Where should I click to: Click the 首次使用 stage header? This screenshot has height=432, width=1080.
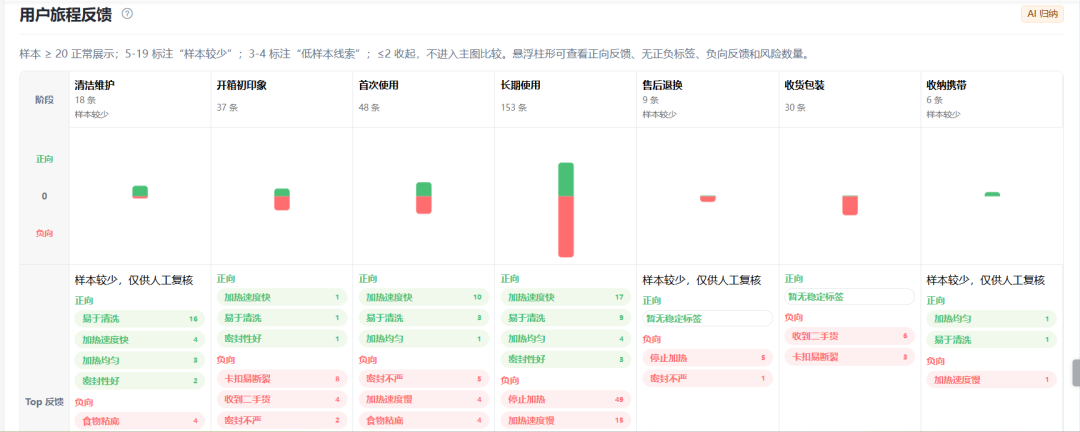pyautogui.click(x=379, y=85)
